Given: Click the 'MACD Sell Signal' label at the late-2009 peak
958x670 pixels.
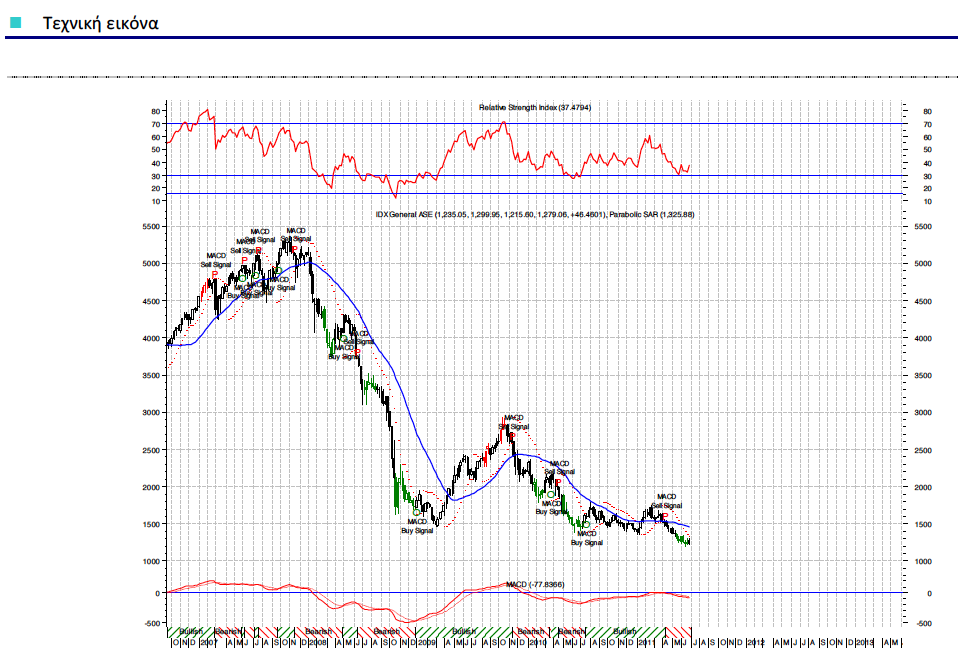Looking at the screenshot, I should [514, 422].
